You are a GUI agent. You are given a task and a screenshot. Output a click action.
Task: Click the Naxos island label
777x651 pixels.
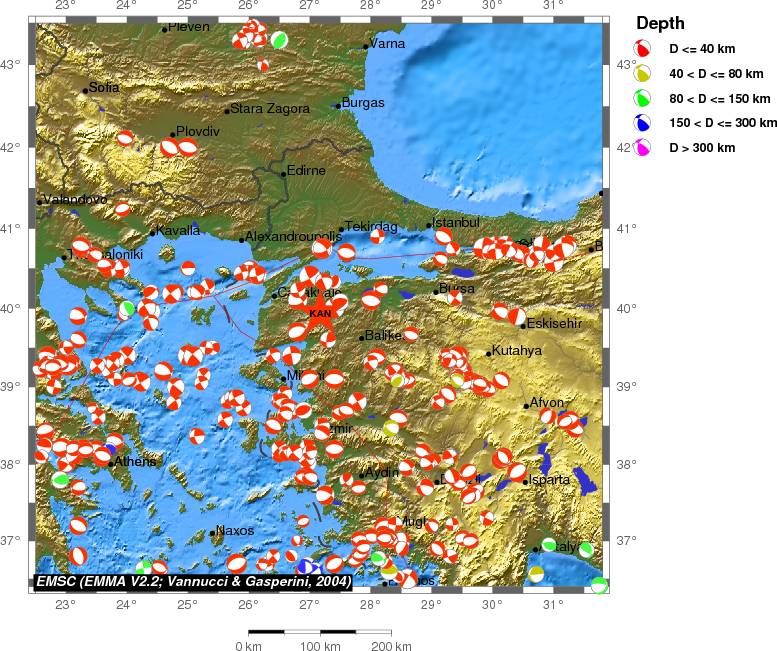tap(235, 531)
